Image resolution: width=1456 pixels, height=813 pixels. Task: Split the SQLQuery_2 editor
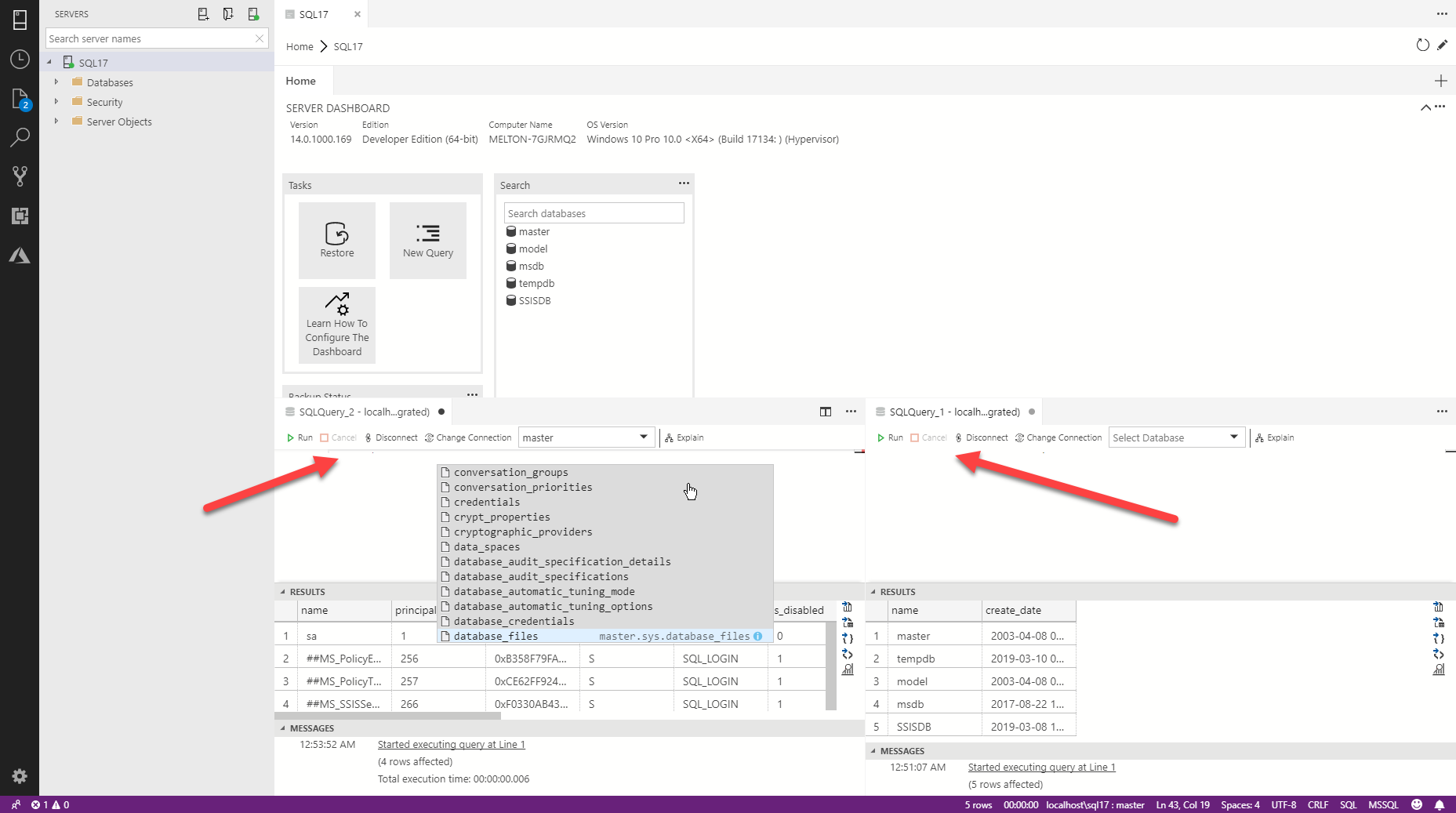click(x=826, y=412)
